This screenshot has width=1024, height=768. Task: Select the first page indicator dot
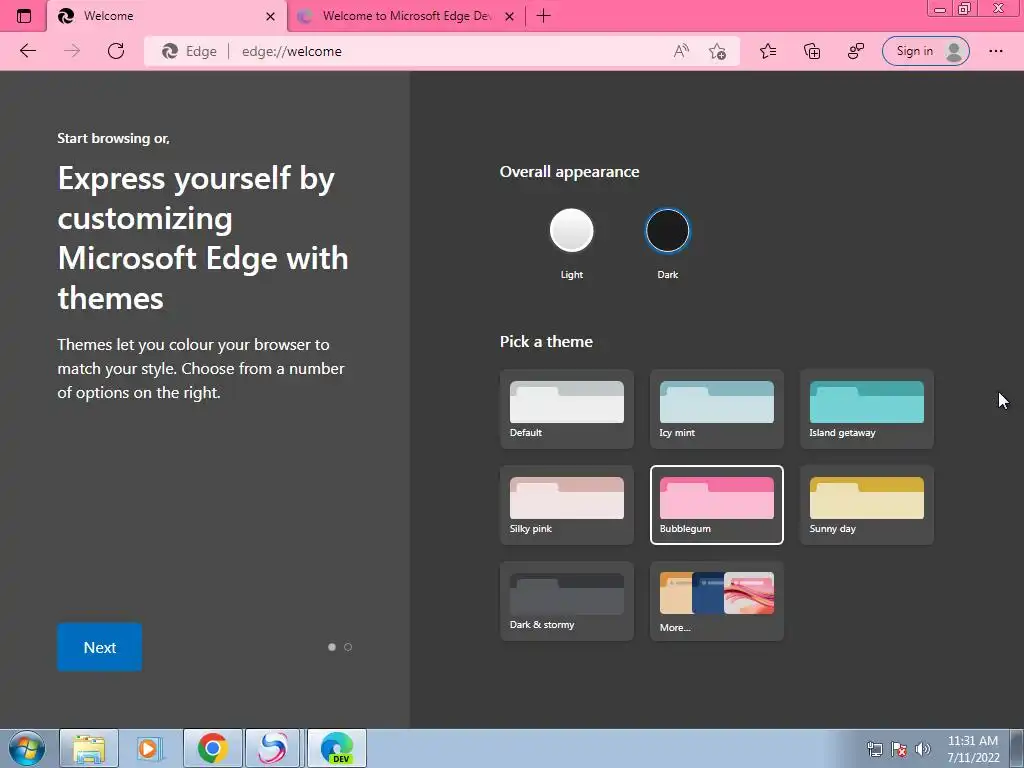[x=332, y=647]
